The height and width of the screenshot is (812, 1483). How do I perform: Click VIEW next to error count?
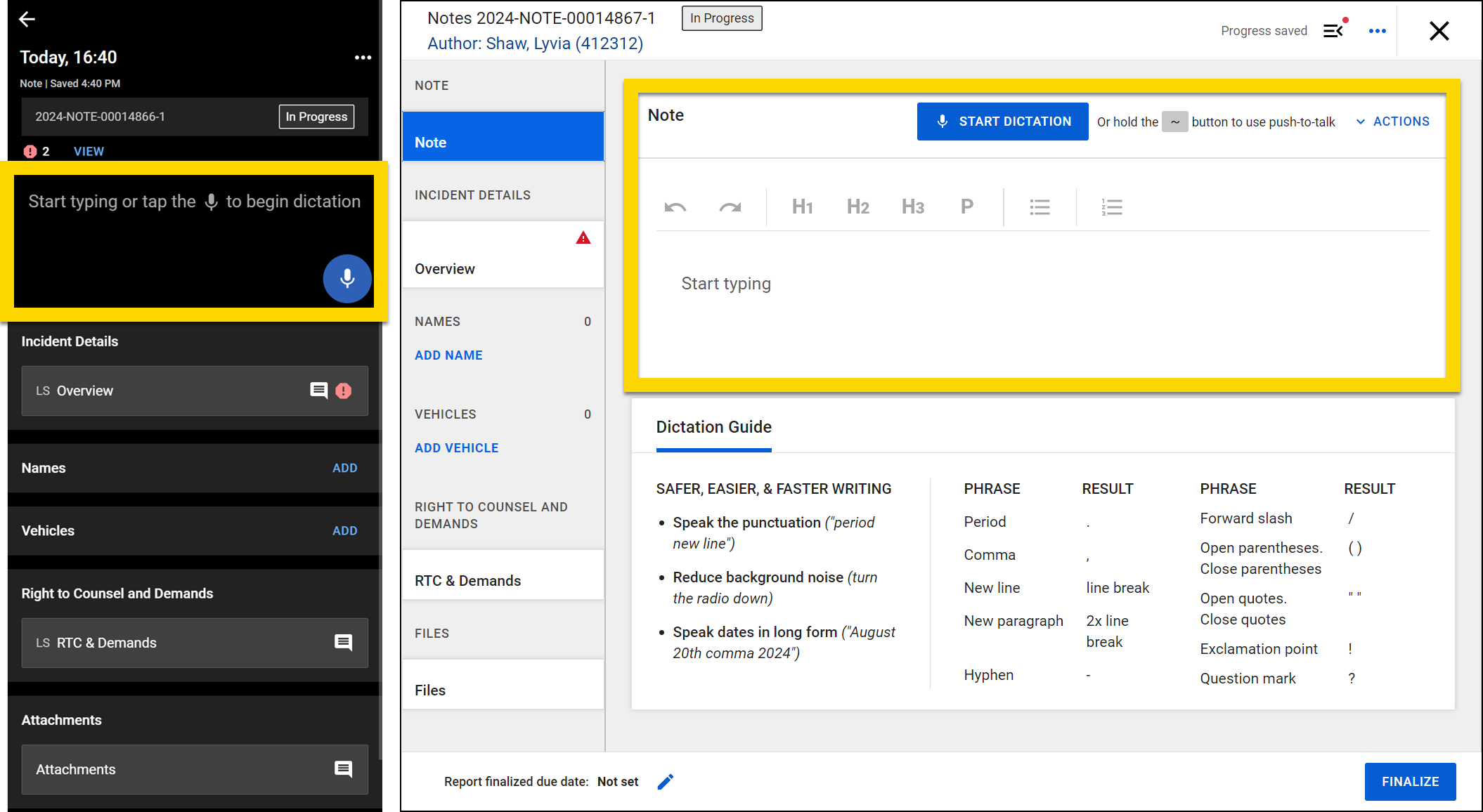(x=89, y=151)
